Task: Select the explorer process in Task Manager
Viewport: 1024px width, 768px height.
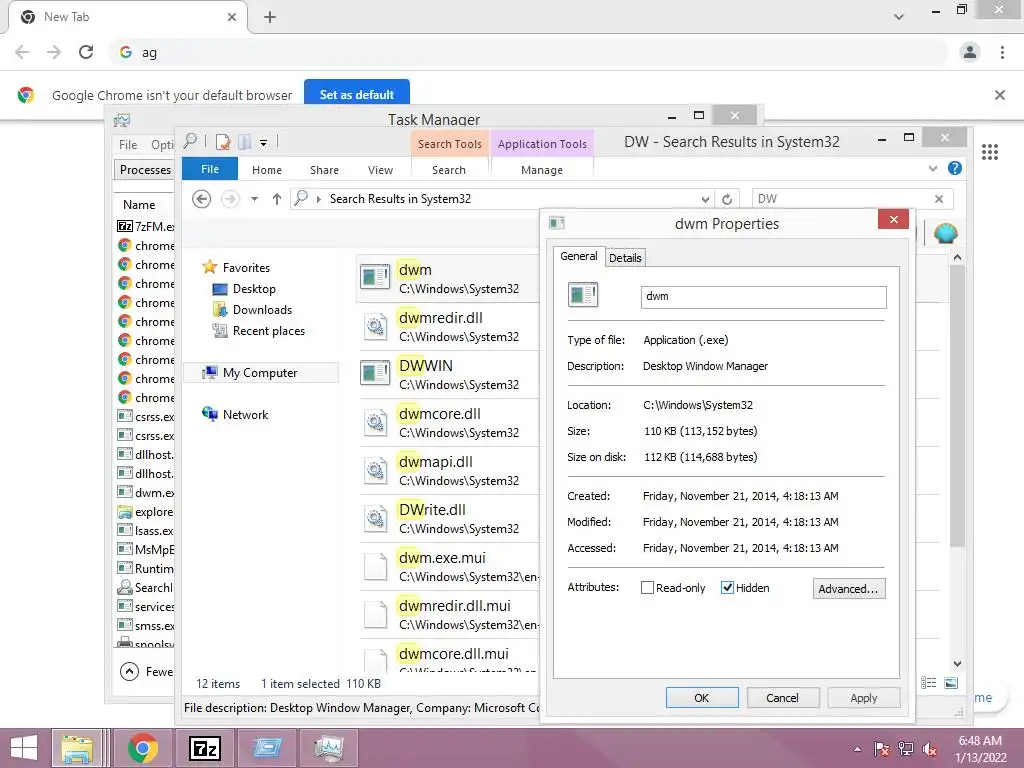Action: [x=145, y=511]
